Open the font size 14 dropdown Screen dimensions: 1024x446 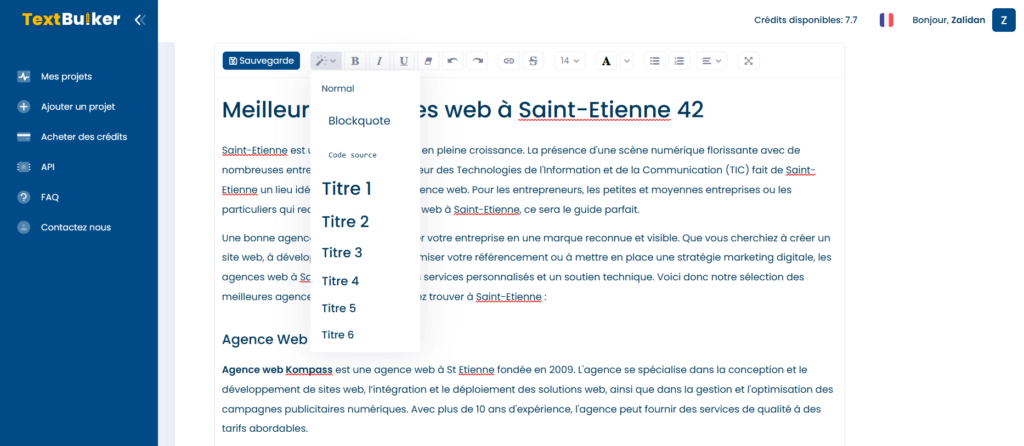pos(570,61)
